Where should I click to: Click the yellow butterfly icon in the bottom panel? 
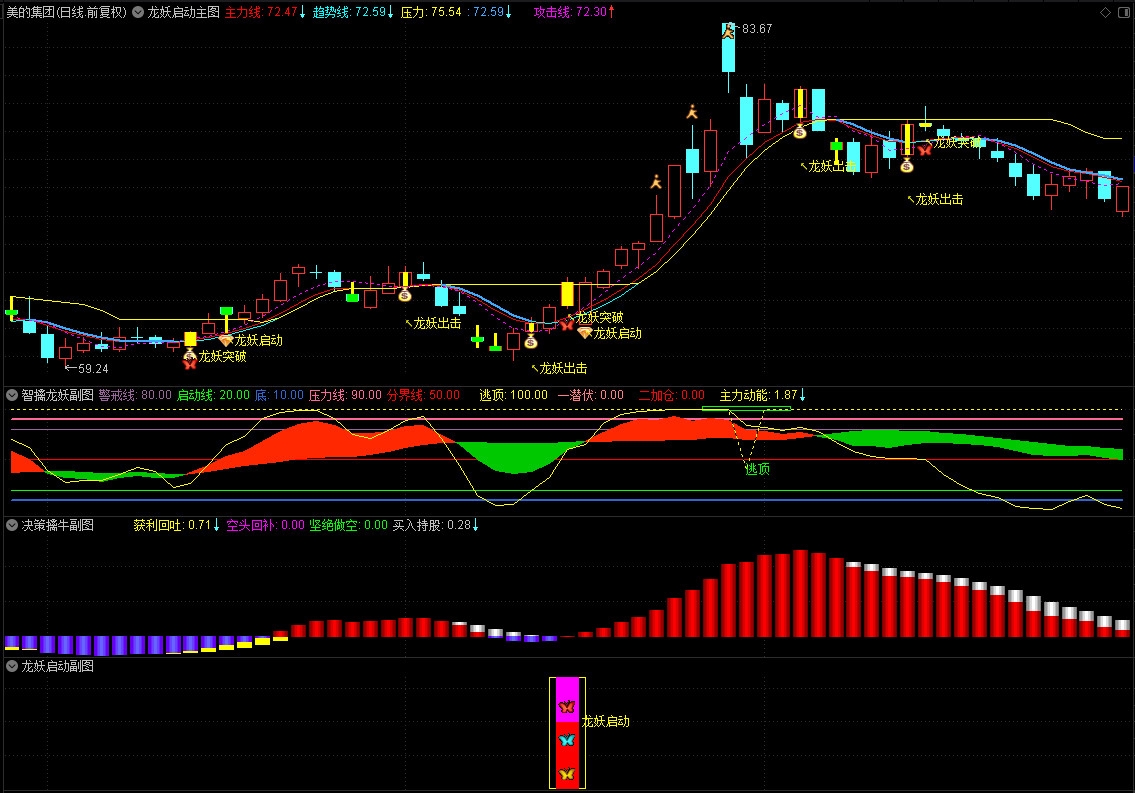pos(567,773)
